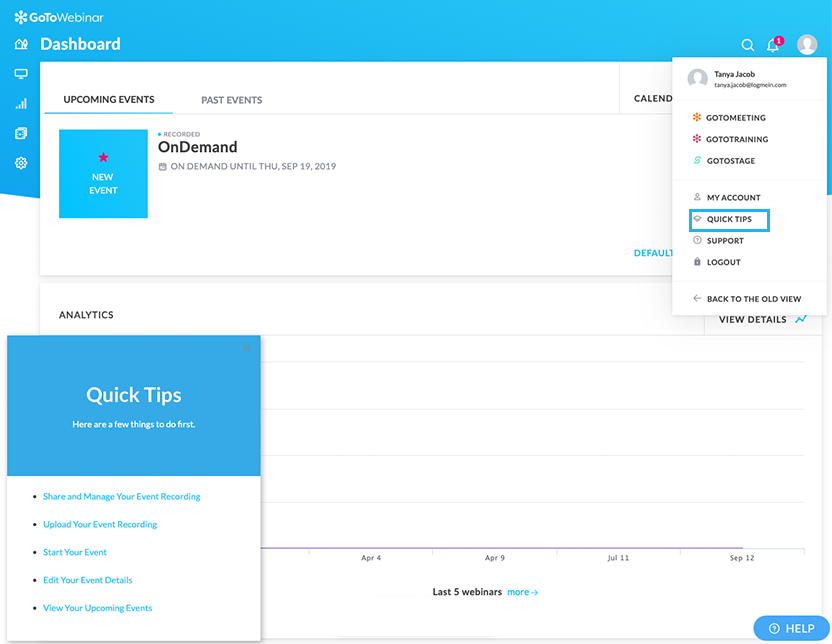Click the Quick Tips graduation cap icon

pos(697,219)
